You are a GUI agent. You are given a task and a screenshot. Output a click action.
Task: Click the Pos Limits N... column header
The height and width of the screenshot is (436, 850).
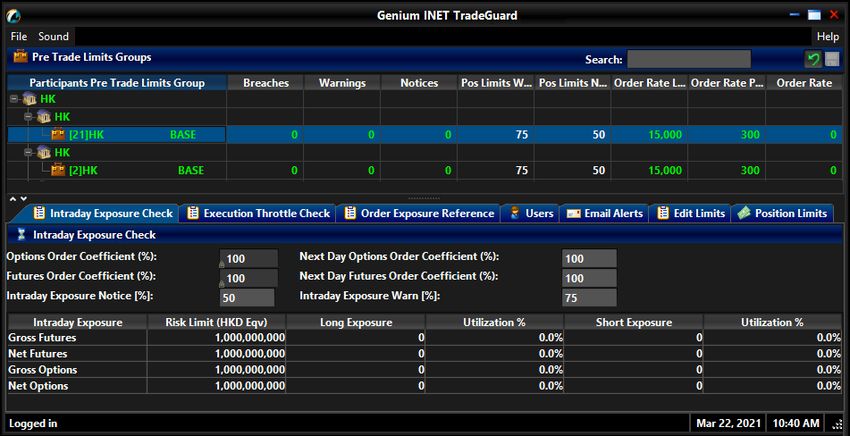[573, 83]
